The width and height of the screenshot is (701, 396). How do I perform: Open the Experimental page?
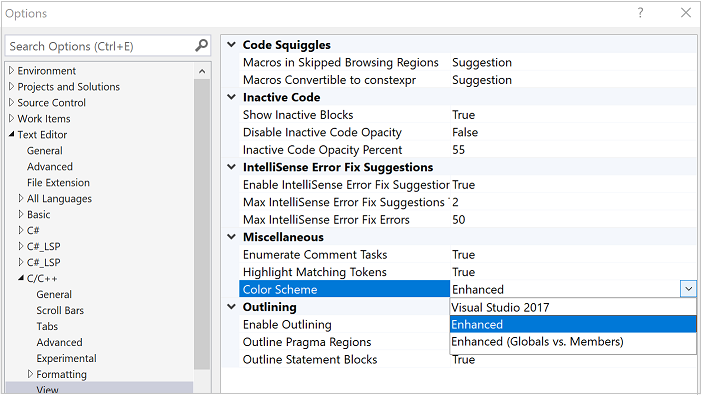click(66, 358)
